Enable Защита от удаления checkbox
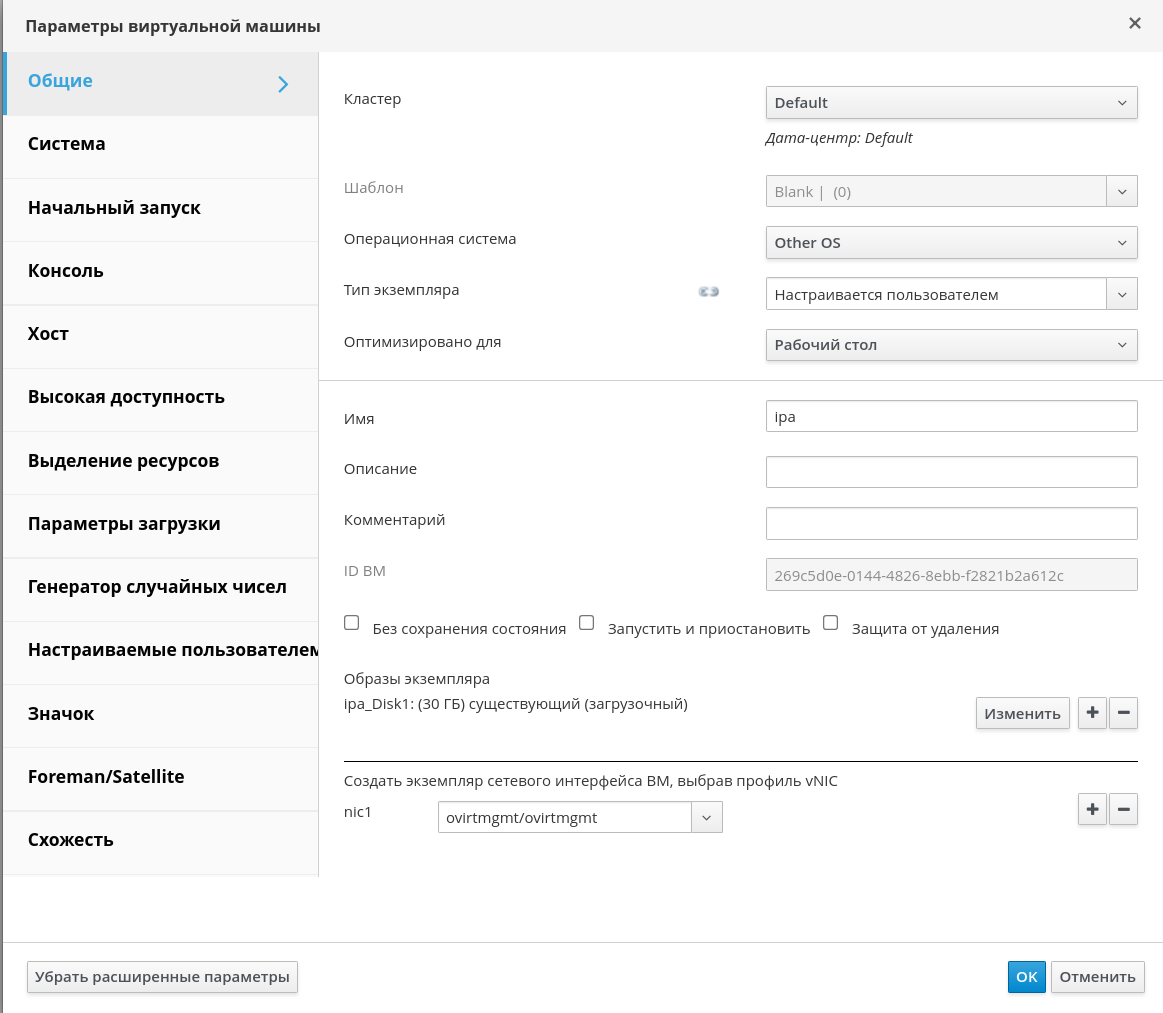Image resolution: width=1163 pixels, height=1013 pixels. click(830, 623)
